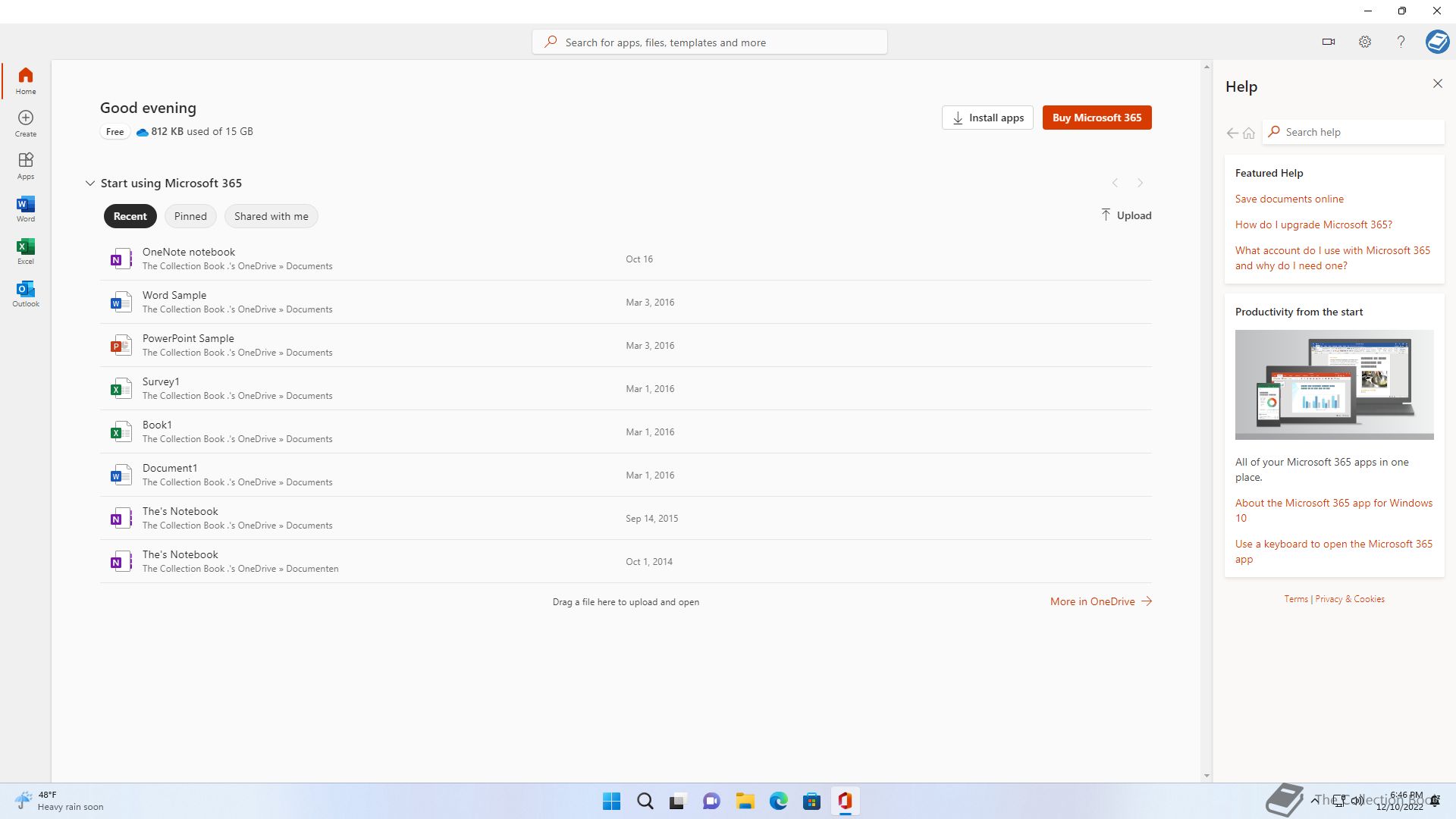Open Save documents online help link
1456x819 pixels.
tap(1288, 199)
